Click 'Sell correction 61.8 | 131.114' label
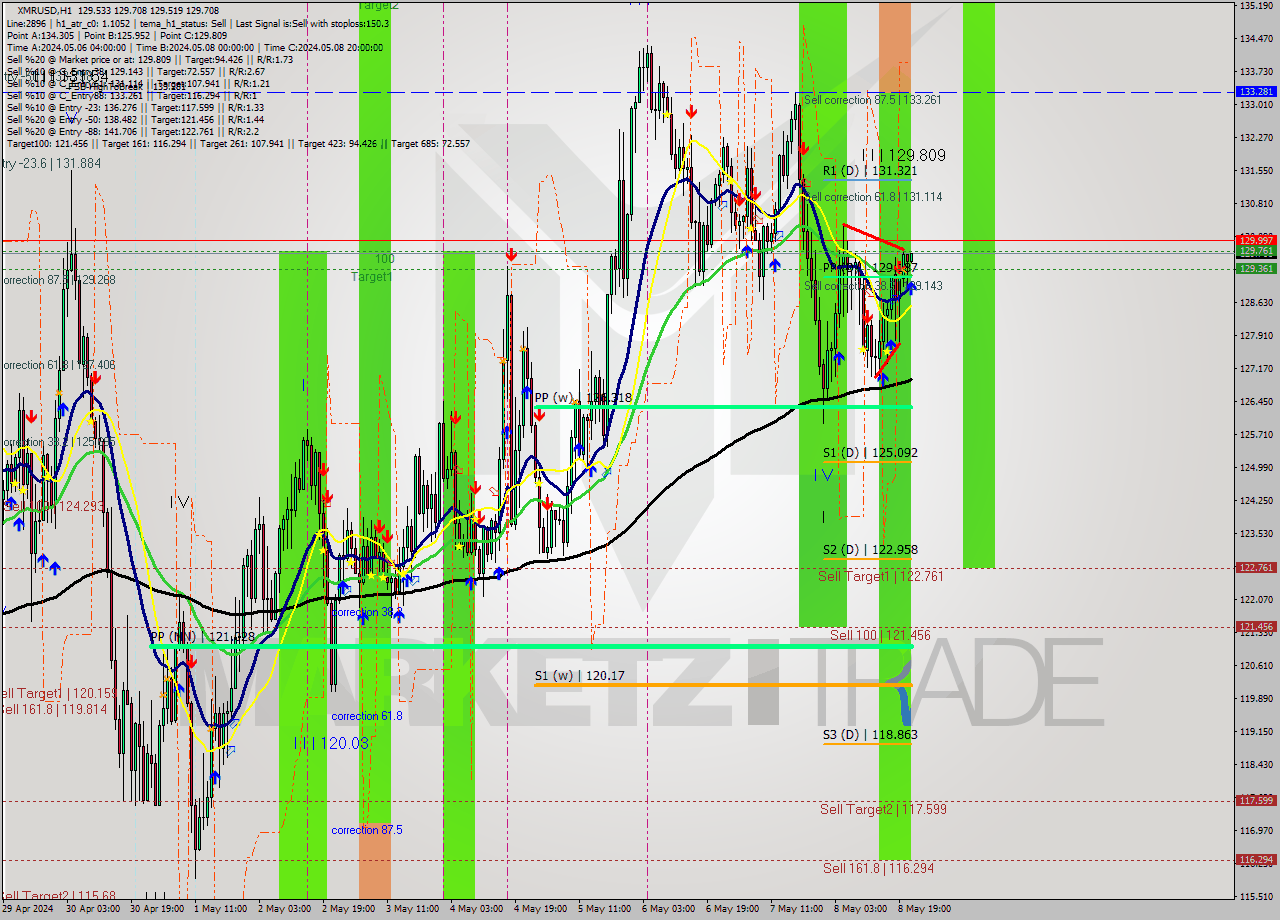This screenshot has width=1280, height=920. click(x=873, y=197)
